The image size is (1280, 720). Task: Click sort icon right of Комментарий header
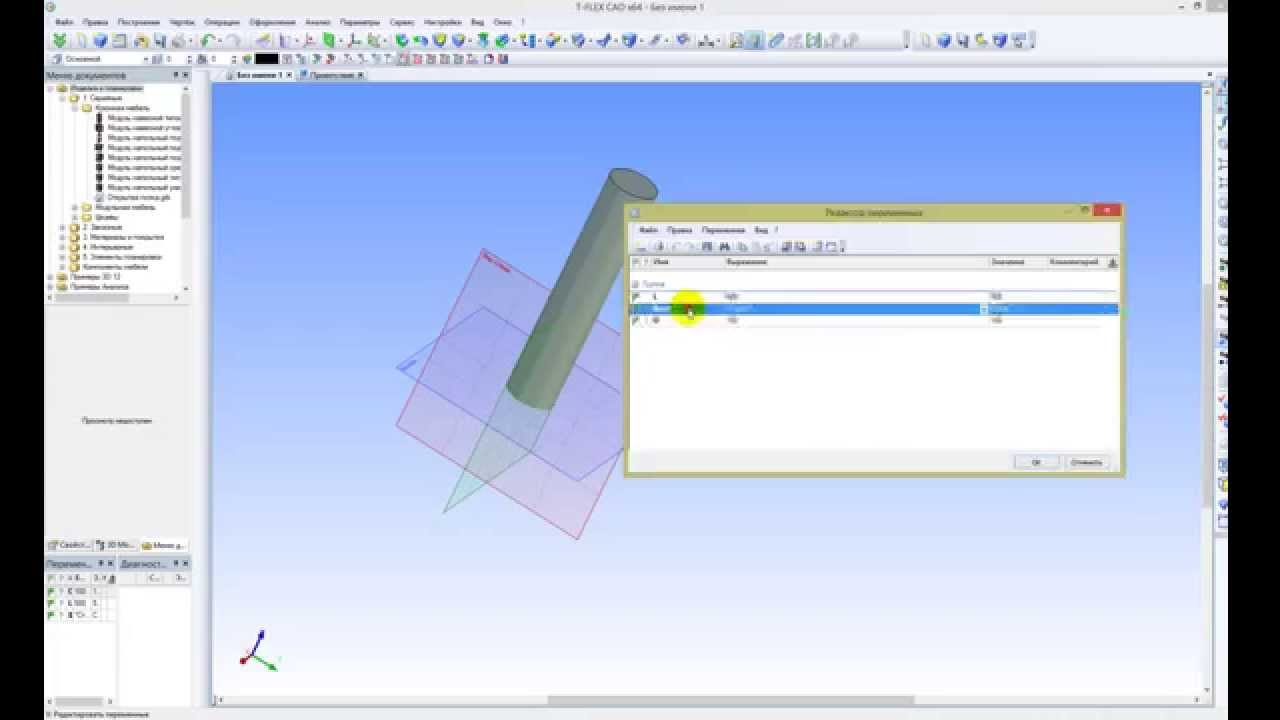click(1113, 262)
